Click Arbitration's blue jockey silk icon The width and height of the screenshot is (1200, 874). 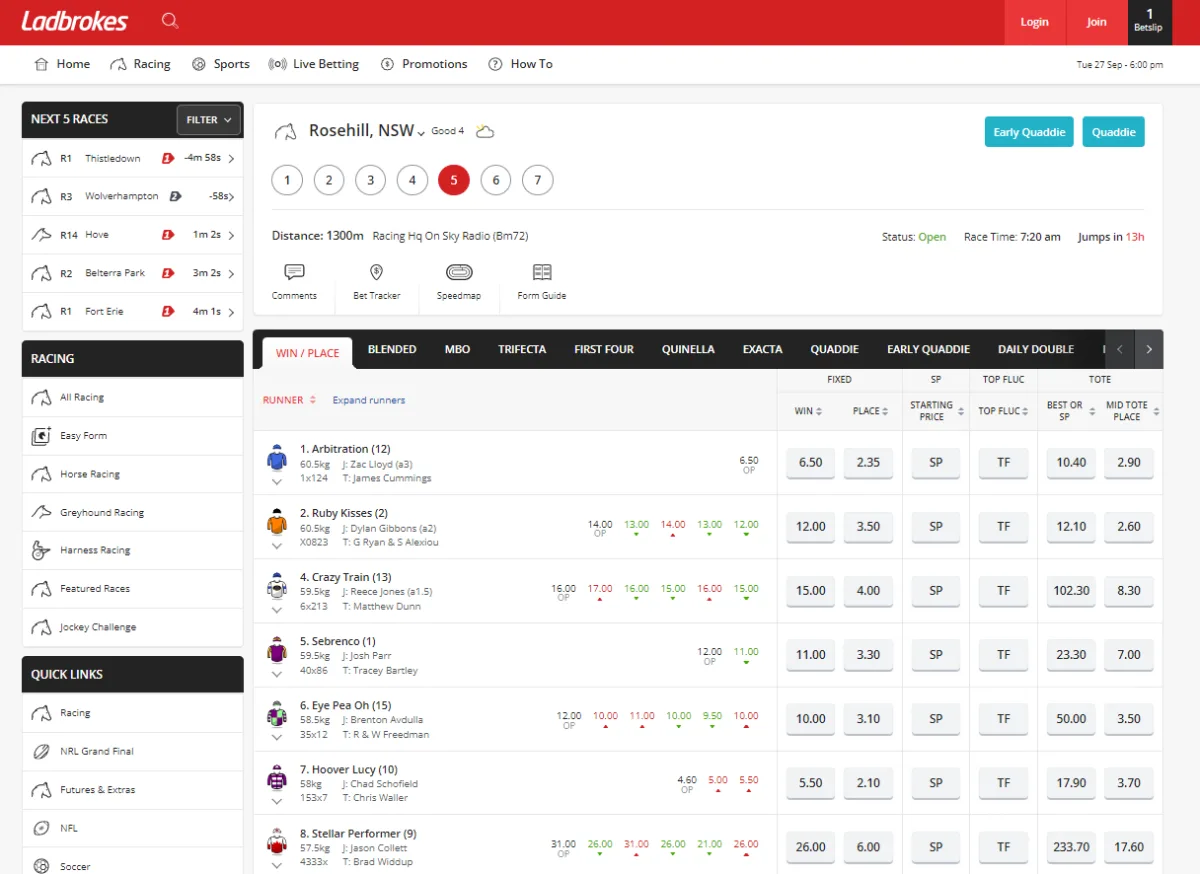coord(277,460)
